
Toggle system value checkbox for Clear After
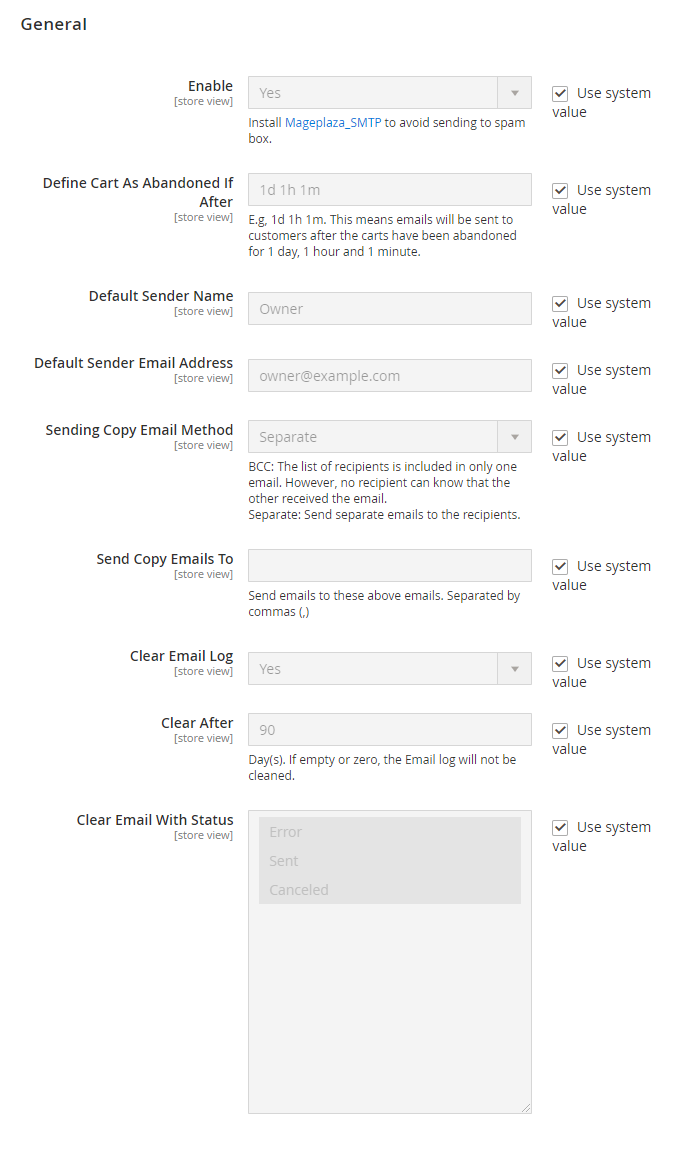[560, 730]
